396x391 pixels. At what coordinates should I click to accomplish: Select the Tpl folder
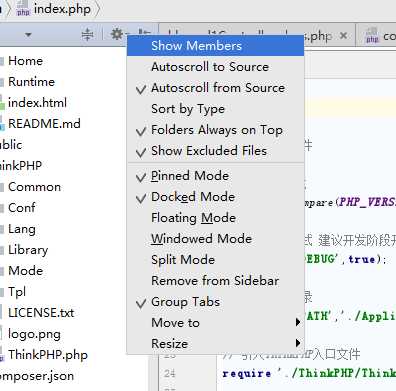pos(17,292)
